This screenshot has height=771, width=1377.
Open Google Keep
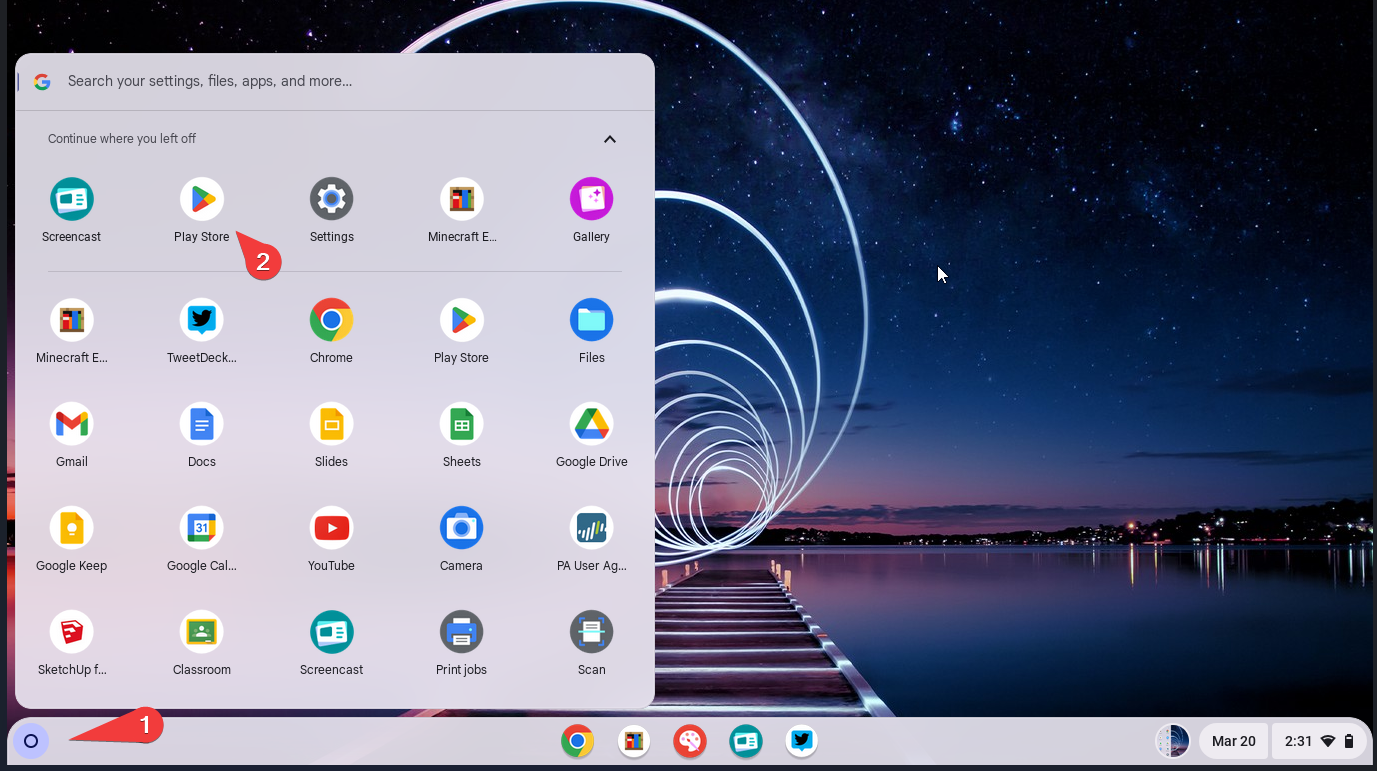coord(71,527)
